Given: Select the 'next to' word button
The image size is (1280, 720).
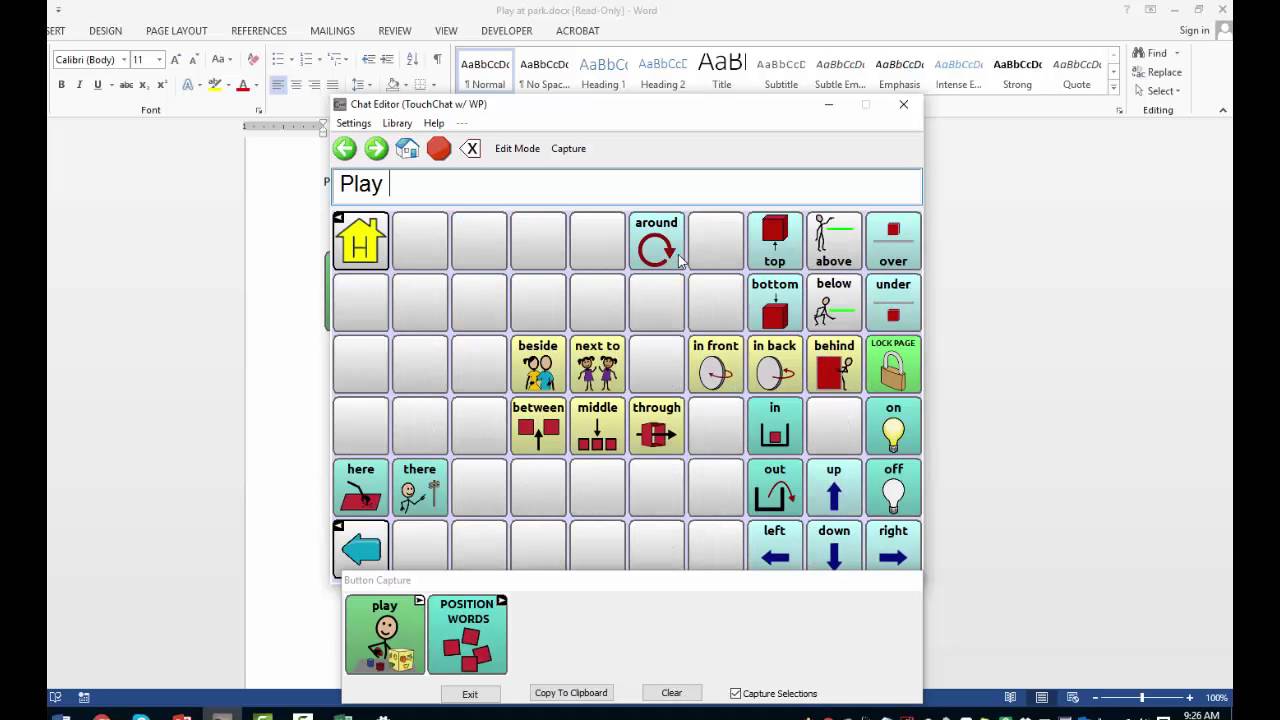Looking at the screenshot, I should tap(597, 365).
